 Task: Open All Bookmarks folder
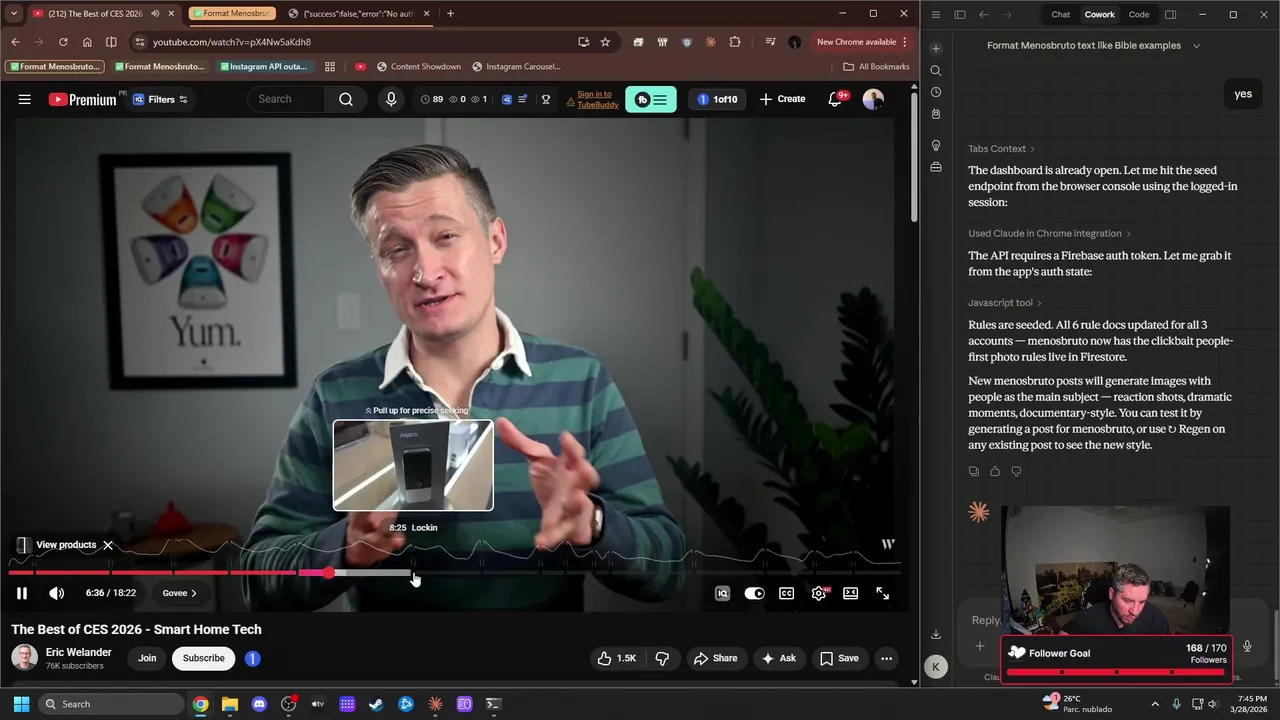point(876,67)
